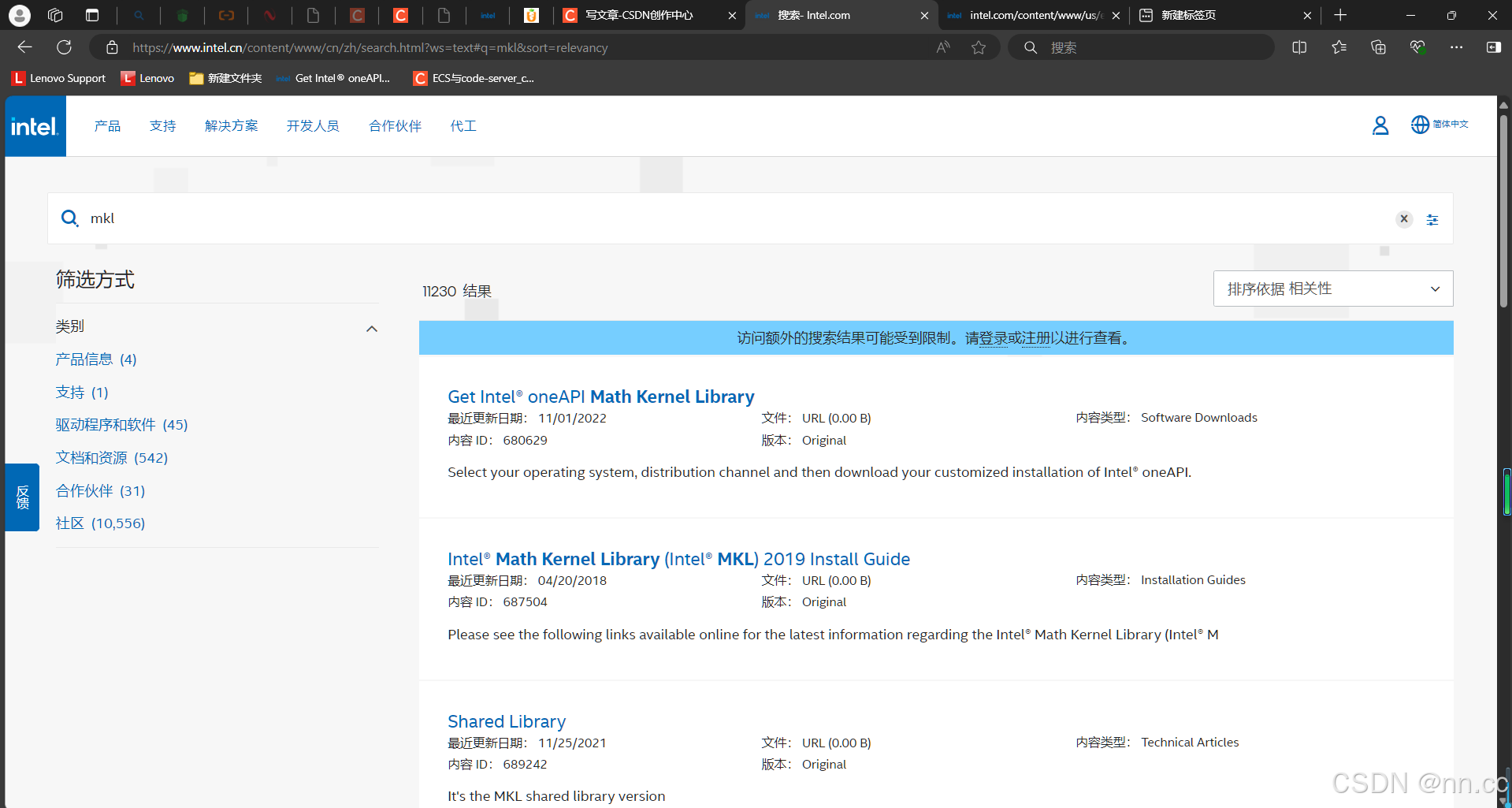Screen dimensions: 1512x808
Task: Filter by 合作伙伴 (31) category
Action: coord(100,491)
